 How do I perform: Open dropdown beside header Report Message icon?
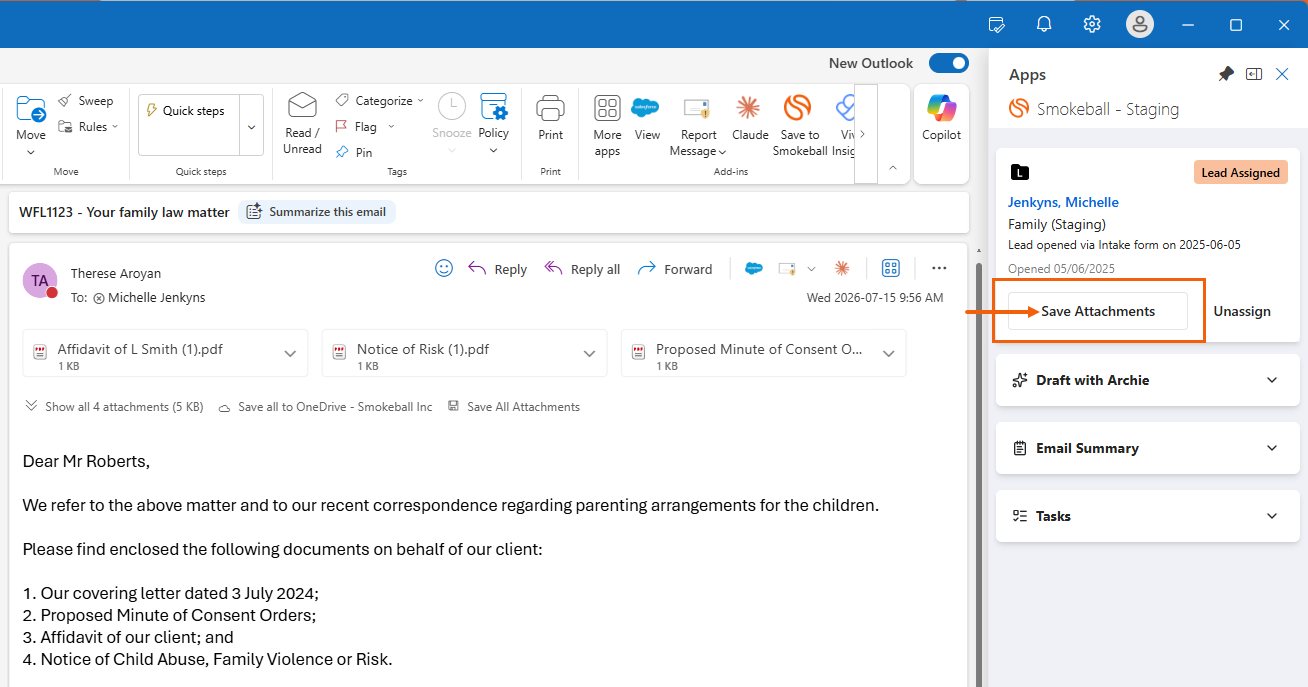[x=811, y=269]
